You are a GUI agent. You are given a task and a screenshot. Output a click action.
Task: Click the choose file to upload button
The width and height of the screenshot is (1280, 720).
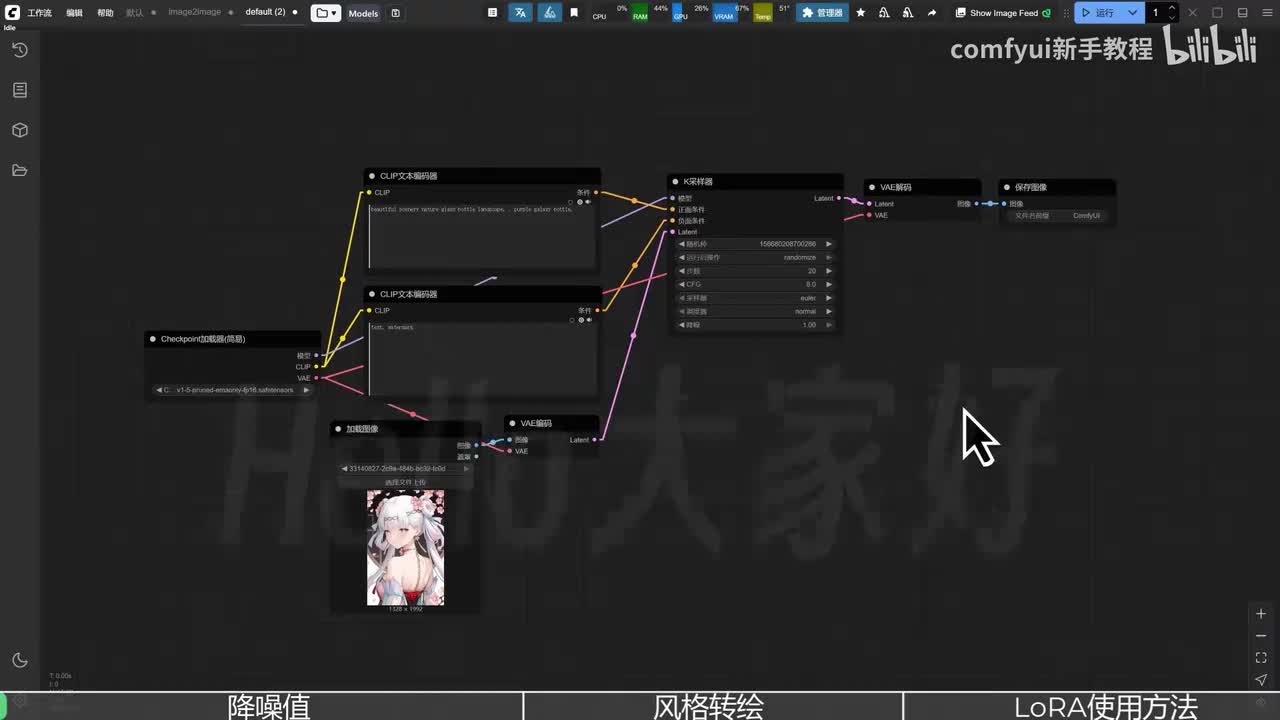pyautogui.click(x=406, y=482)
